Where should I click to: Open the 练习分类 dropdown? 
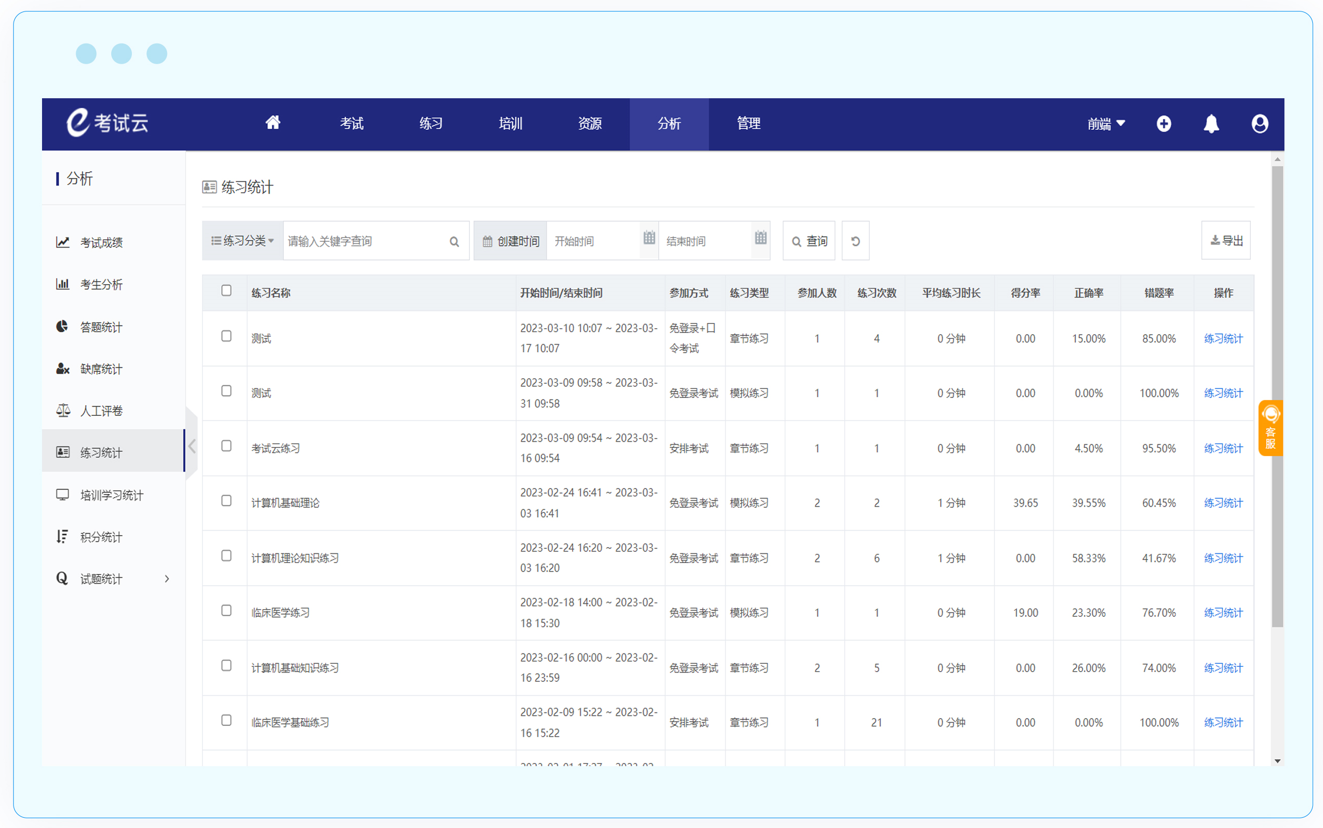(243, 241)
